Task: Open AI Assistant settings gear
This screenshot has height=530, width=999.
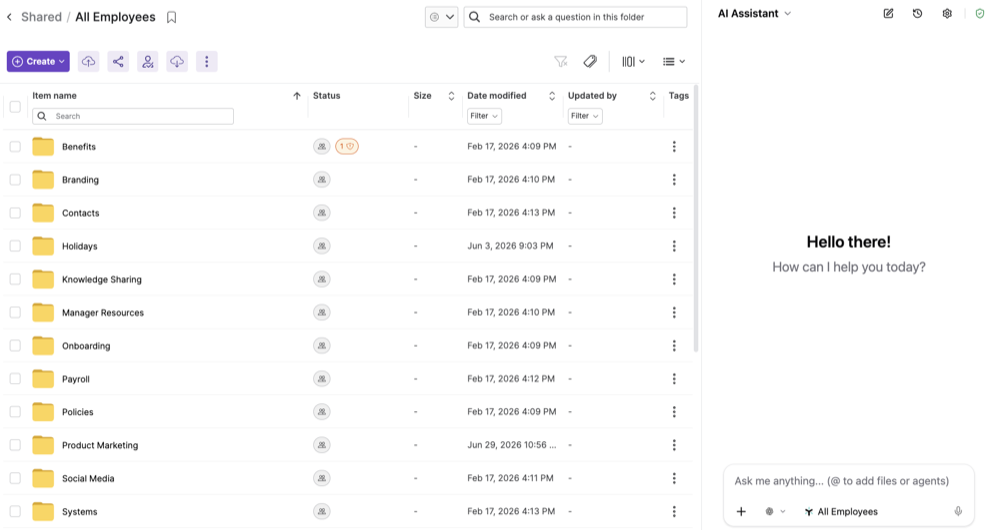Action: [x=947, y=13]
